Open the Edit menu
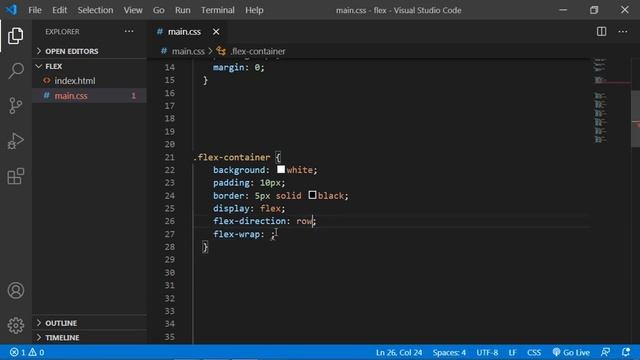 [x=60, y=10]
